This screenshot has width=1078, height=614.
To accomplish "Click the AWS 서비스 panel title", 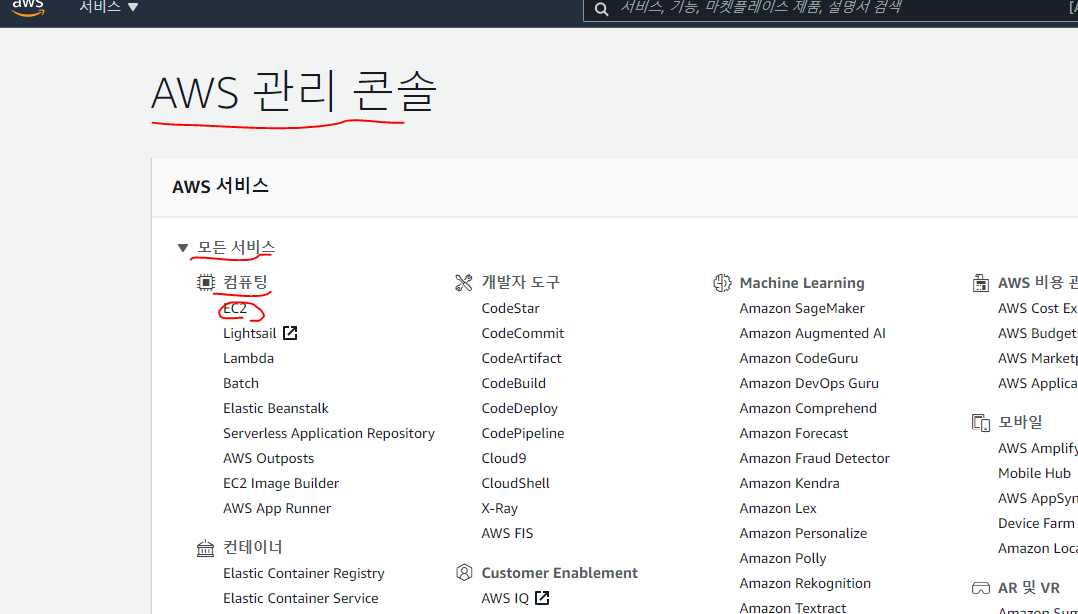I will 220,186.
